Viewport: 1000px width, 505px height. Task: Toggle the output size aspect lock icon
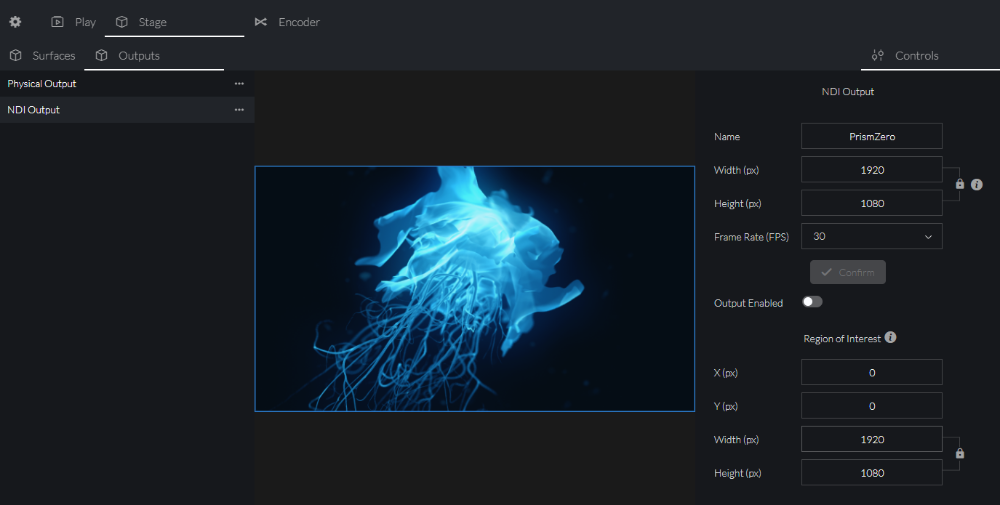pos(960,185)
